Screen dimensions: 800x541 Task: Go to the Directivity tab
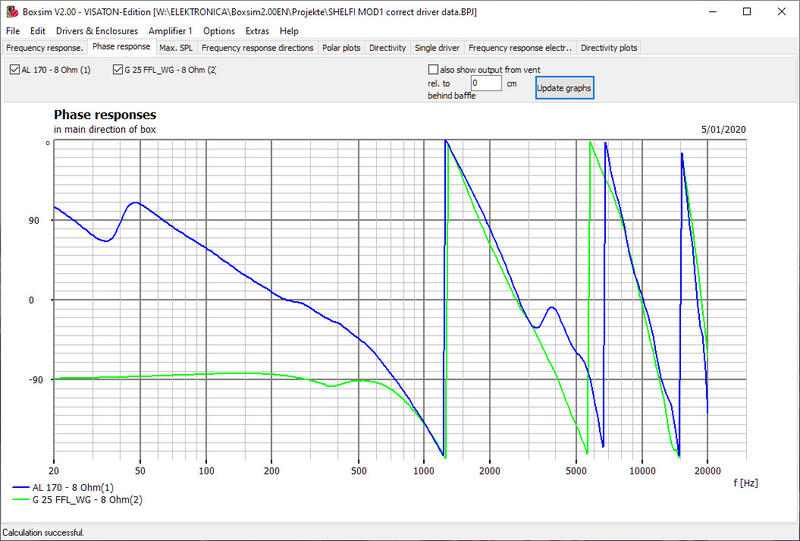[387, 47]
